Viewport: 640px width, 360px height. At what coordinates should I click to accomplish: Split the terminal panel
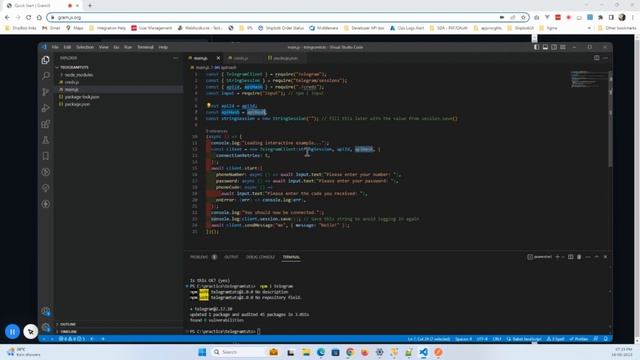[x=570, y=257]
